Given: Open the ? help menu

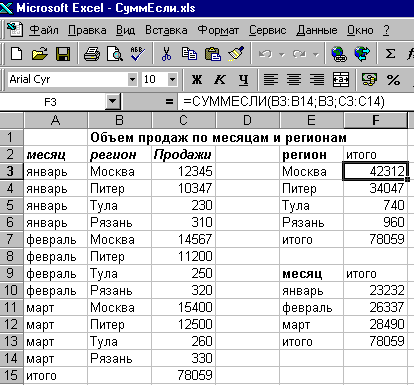Looking at the screenshot, I should (386, 30).
